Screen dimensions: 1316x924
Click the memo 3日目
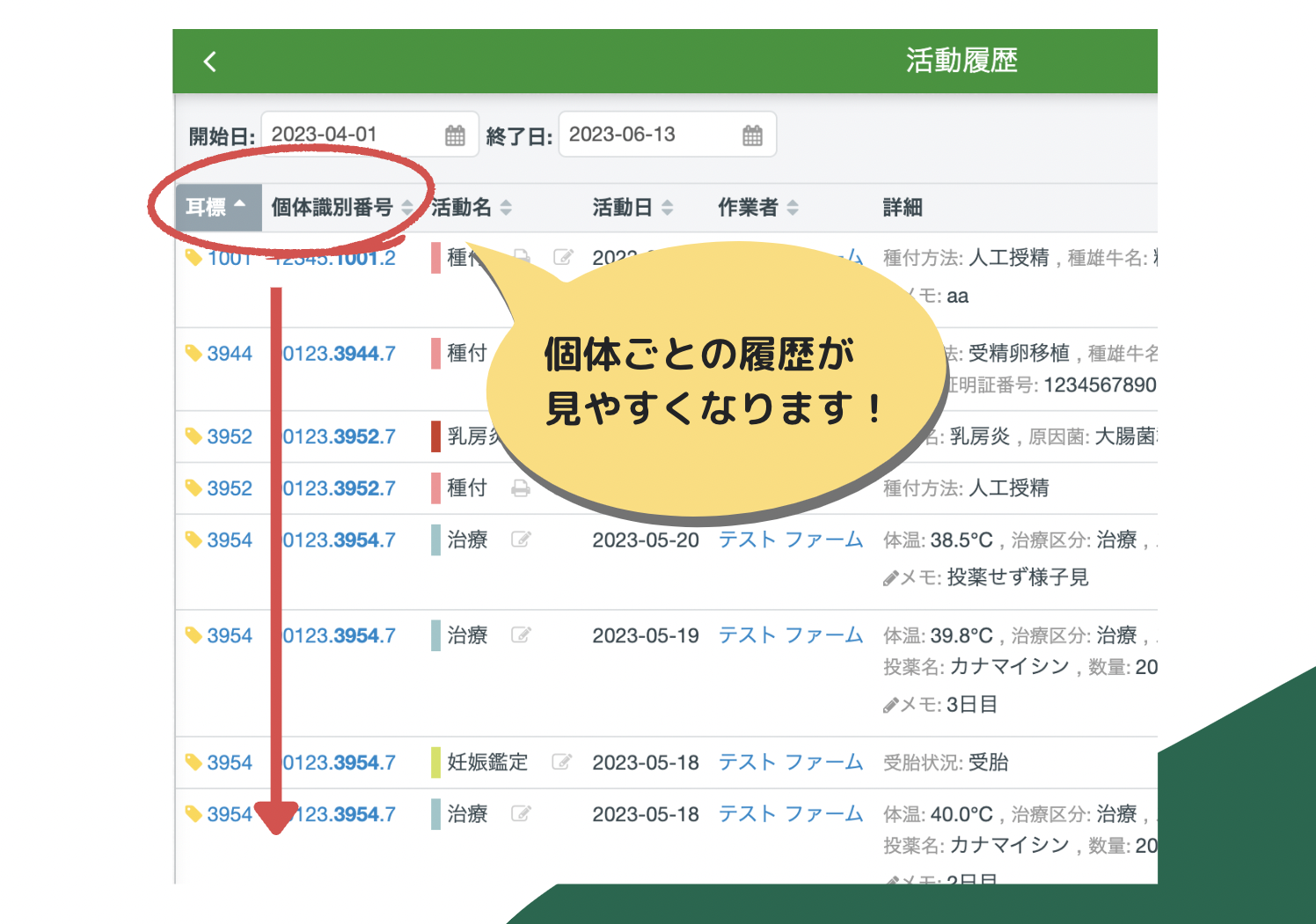pos(972,704)
